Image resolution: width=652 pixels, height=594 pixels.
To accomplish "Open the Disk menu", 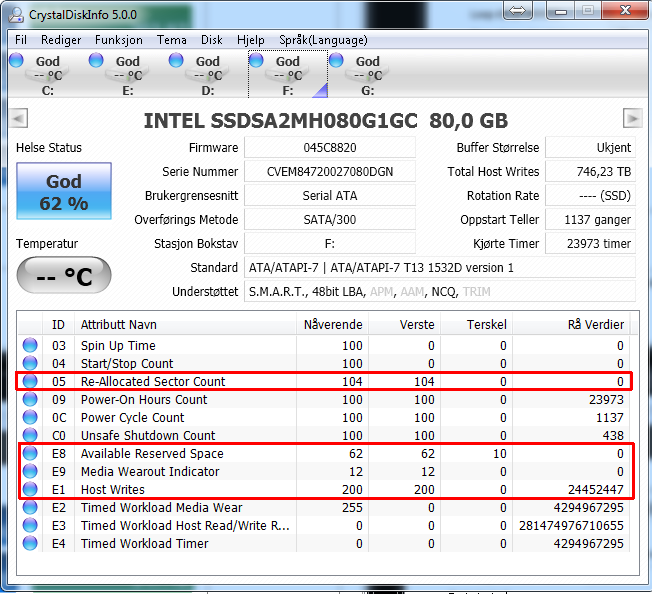I will 212,40.
